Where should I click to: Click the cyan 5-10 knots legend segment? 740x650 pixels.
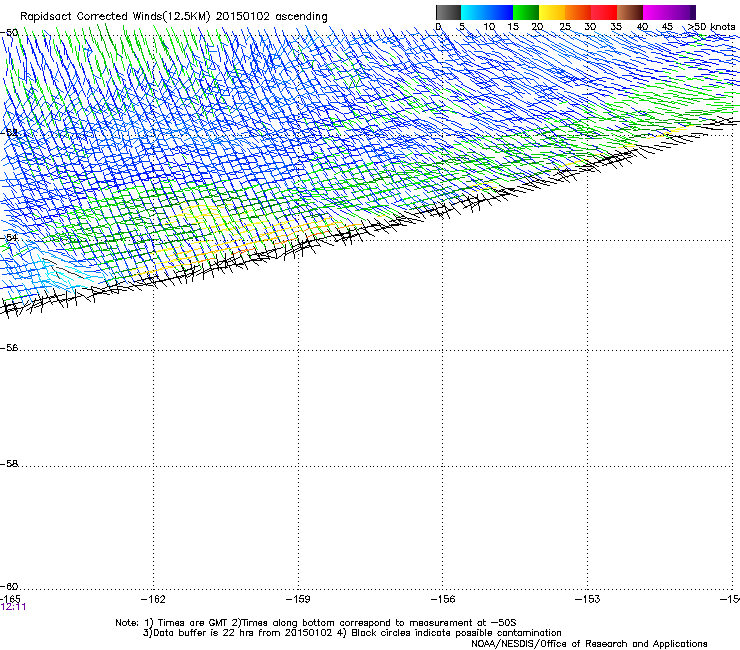pyautogui.click(x=474, y=12)
